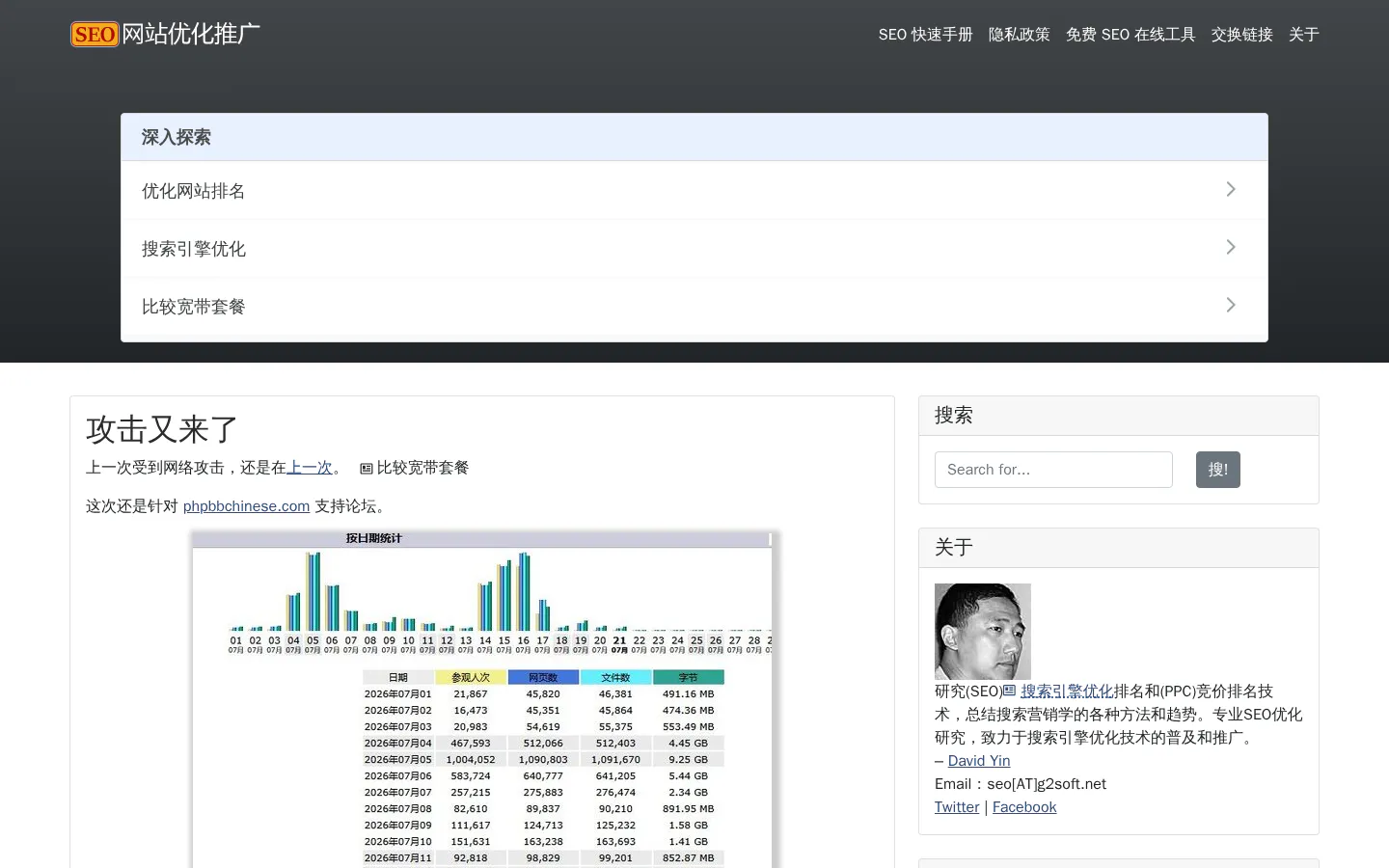Open the Facebook link
The height and width of the screenshot is (868, 1389).
[x=1024, y=807]
